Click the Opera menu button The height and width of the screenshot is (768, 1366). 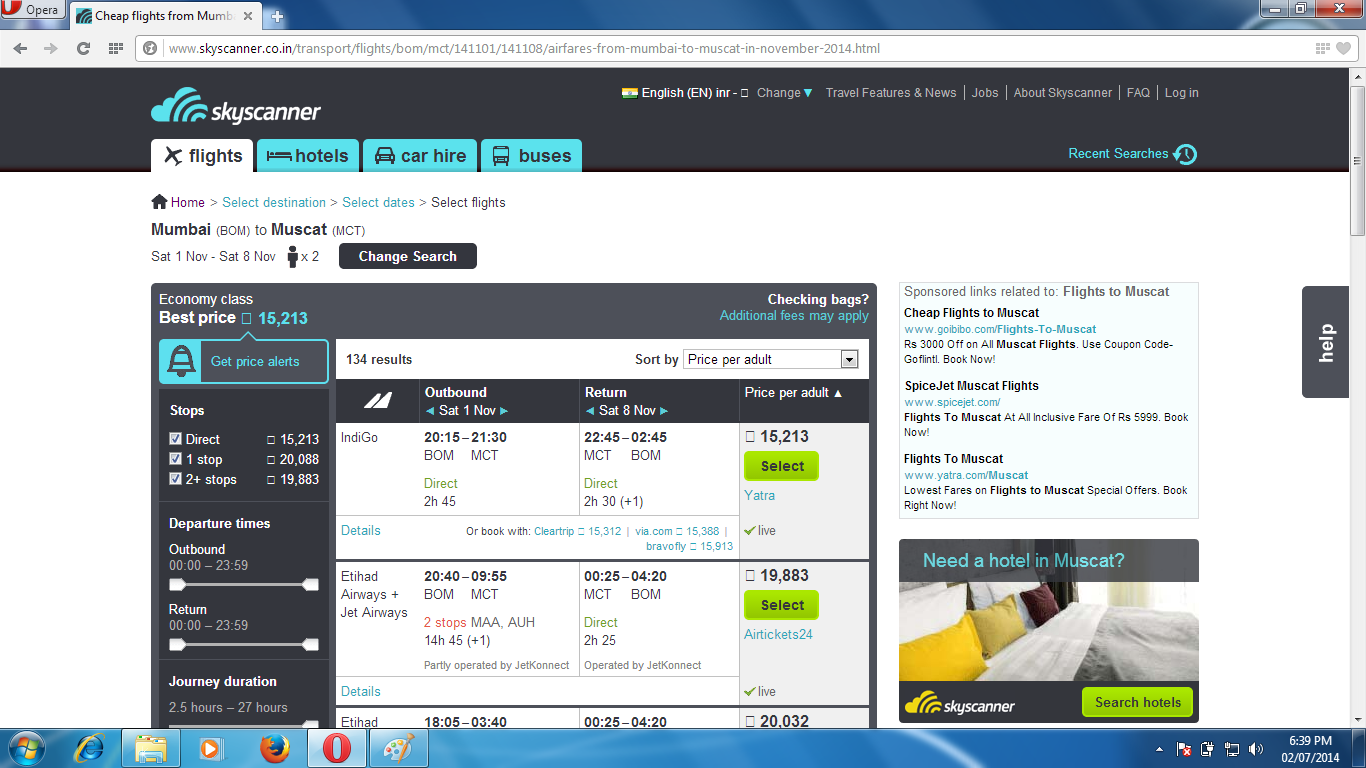[x=33, y=11]
